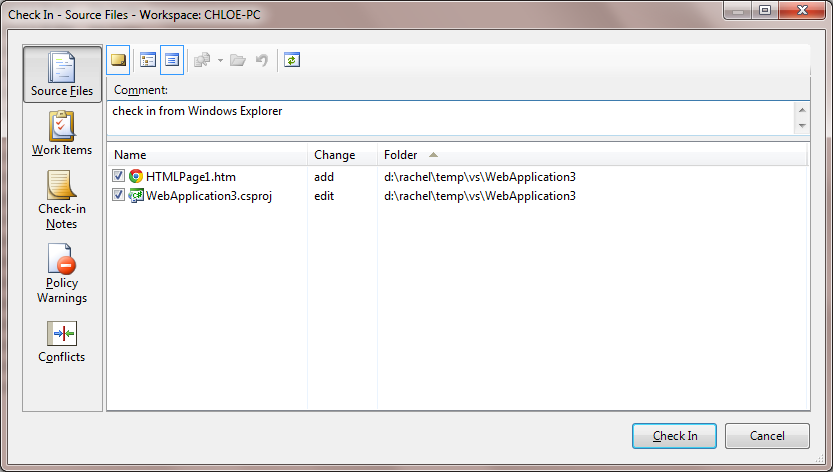
Task: Sort by the Change column header
Action: pyautogui.click(x=334, y=155)
